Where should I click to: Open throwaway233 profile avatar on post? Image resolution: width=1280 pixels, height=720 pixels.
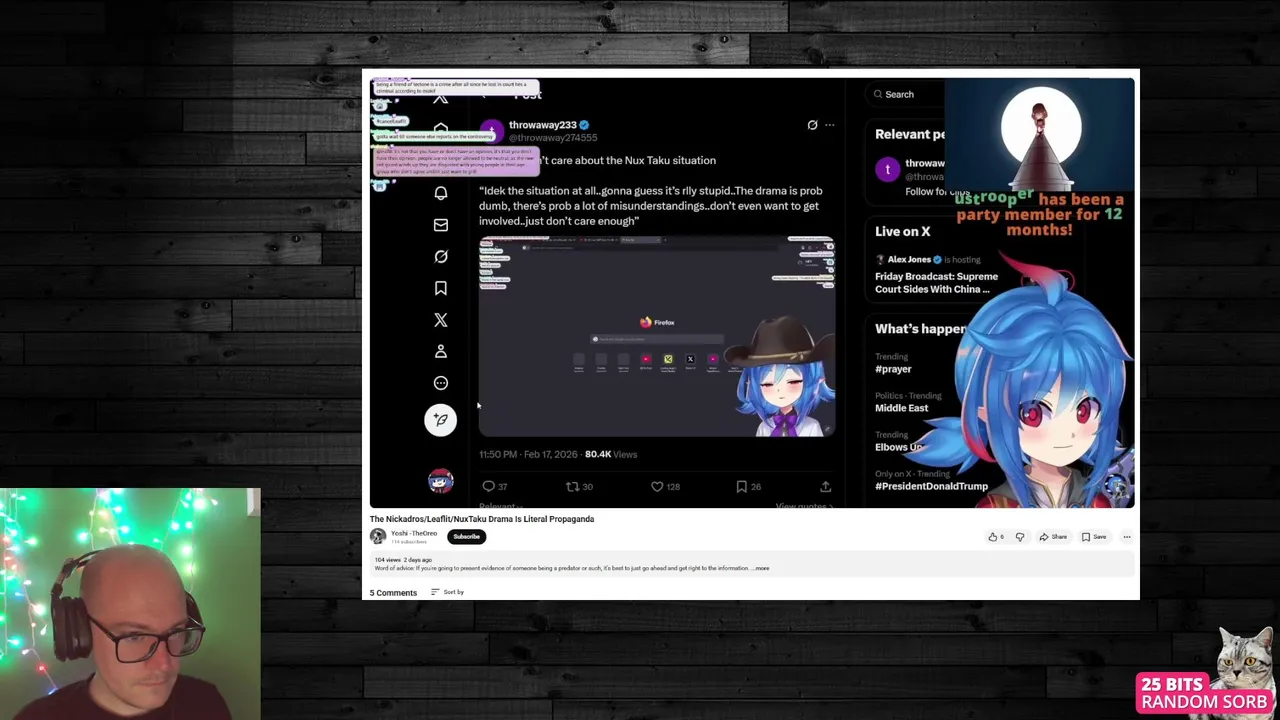click(x=491, y=131)
